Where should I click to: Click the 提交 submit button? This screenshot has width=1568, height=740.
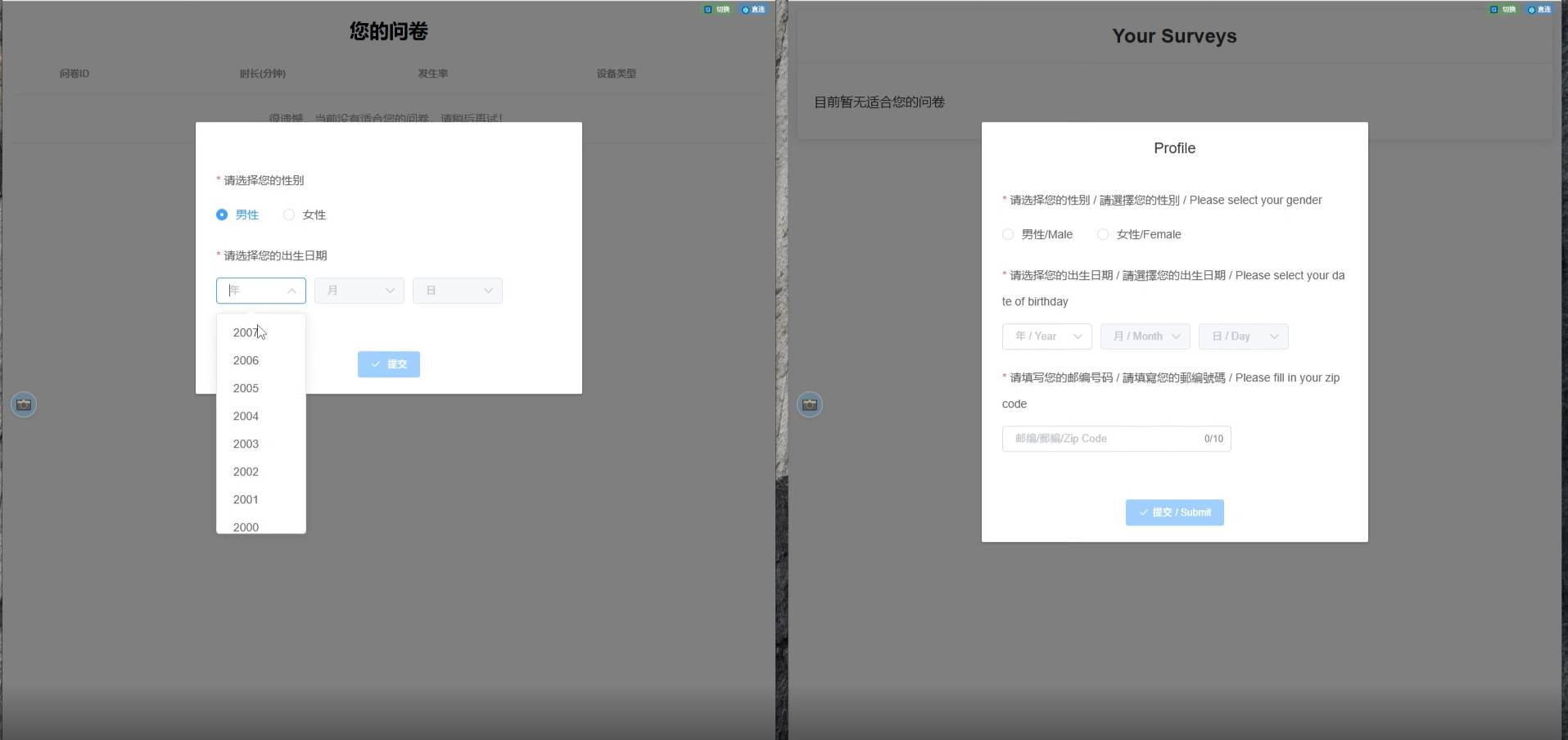[389, 364]
